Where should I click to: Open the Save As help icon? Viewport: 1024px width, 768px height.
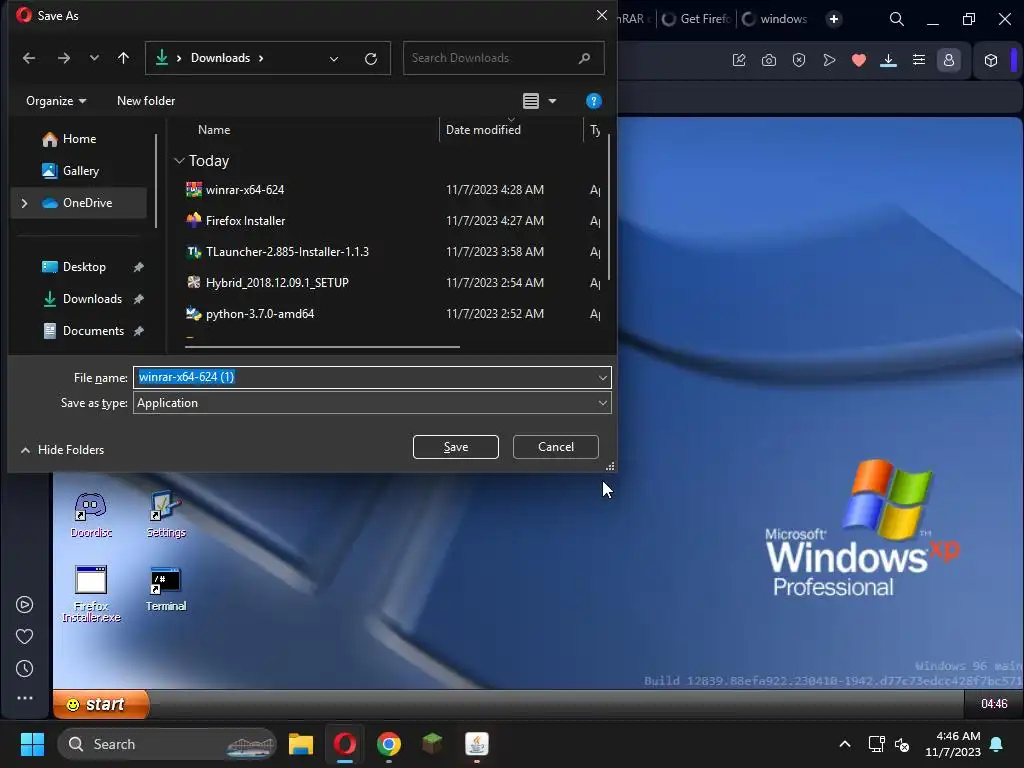tap(594, 101)
